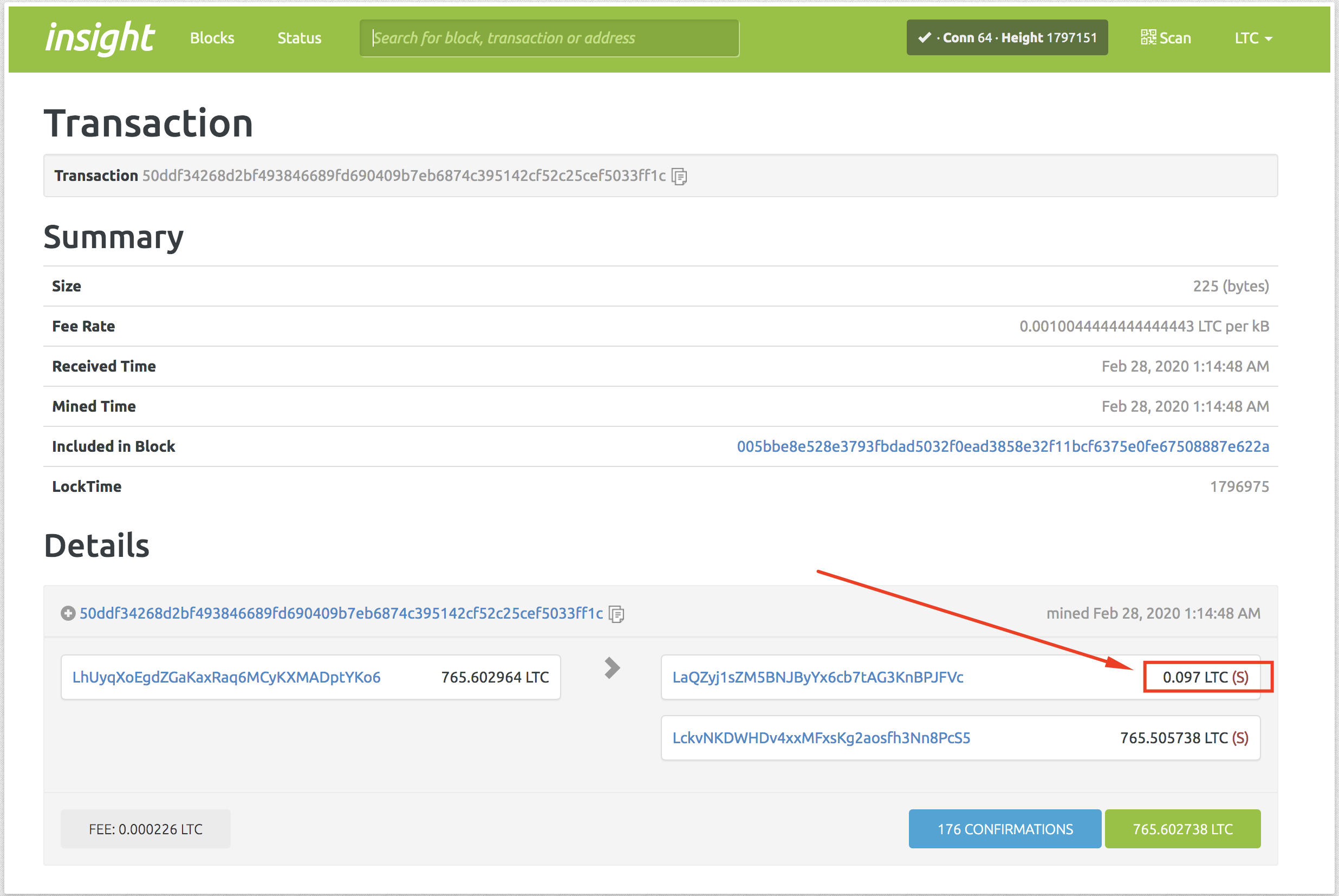This screenshot has height=896, width=1339.
Task: Copy the transaction hash in Details
Action: tap(616, 614)
